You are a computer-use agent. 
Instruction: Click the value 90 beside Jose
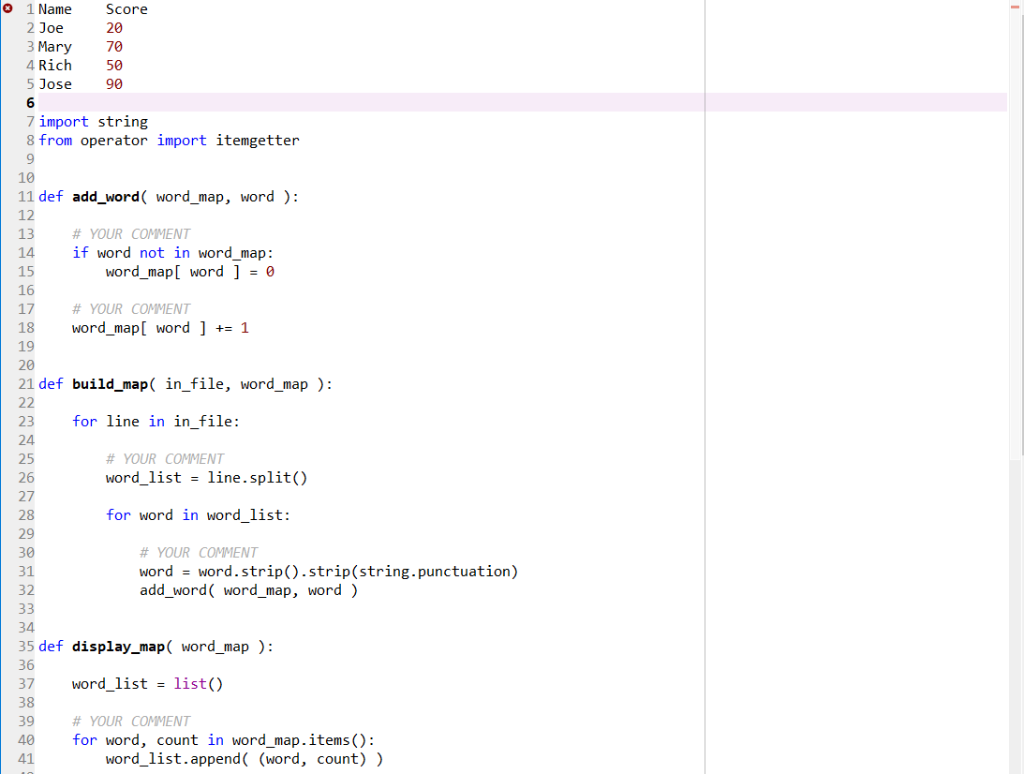(x=113, y=84)
